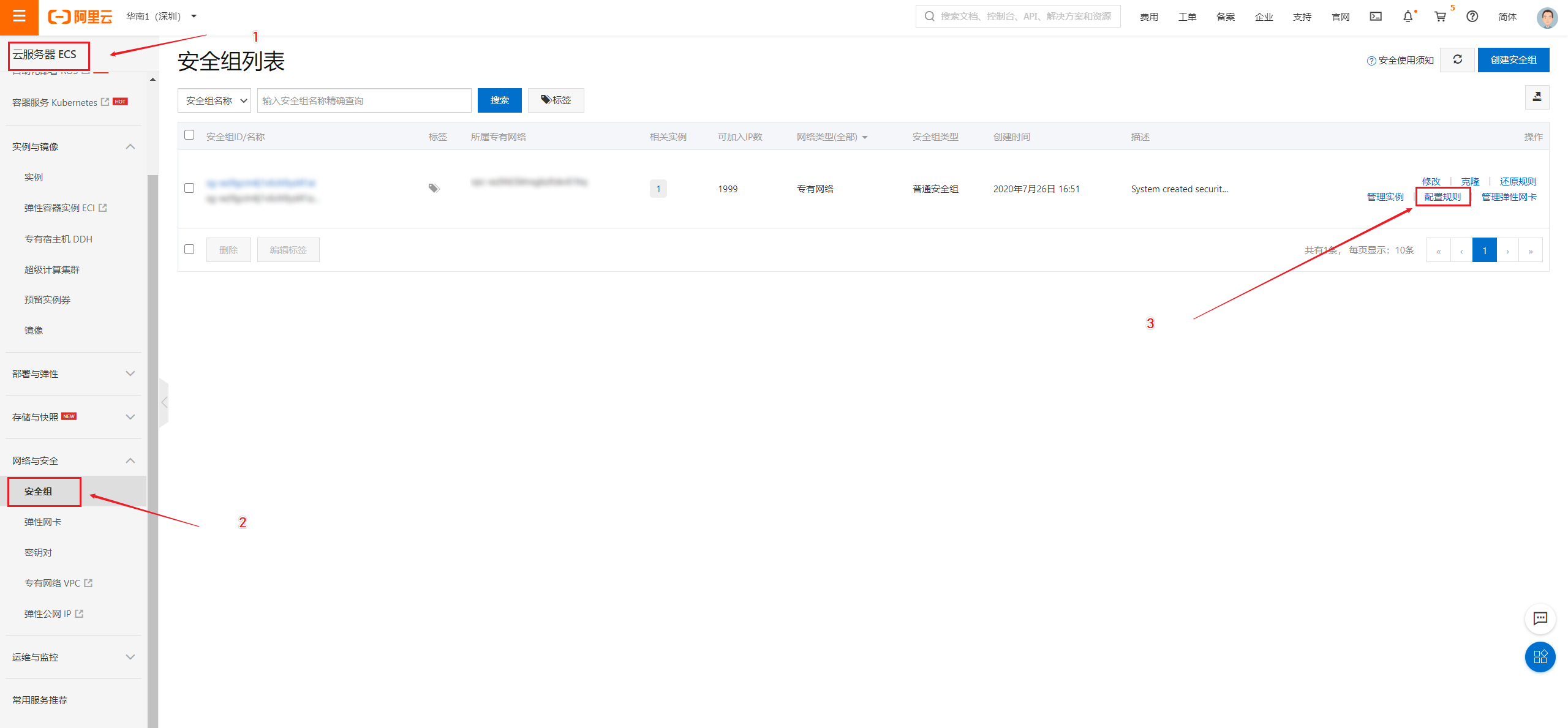Open the help question mark menu

[1472, 17]
